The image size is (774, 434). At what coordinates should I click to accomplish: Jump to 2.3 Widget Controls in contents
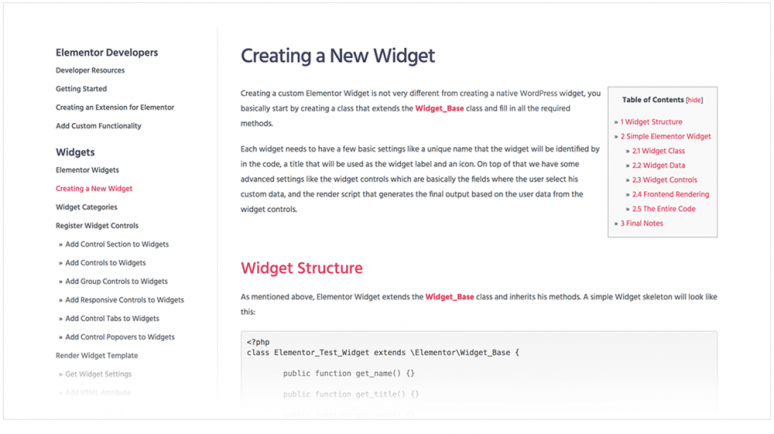coord(664,180)
